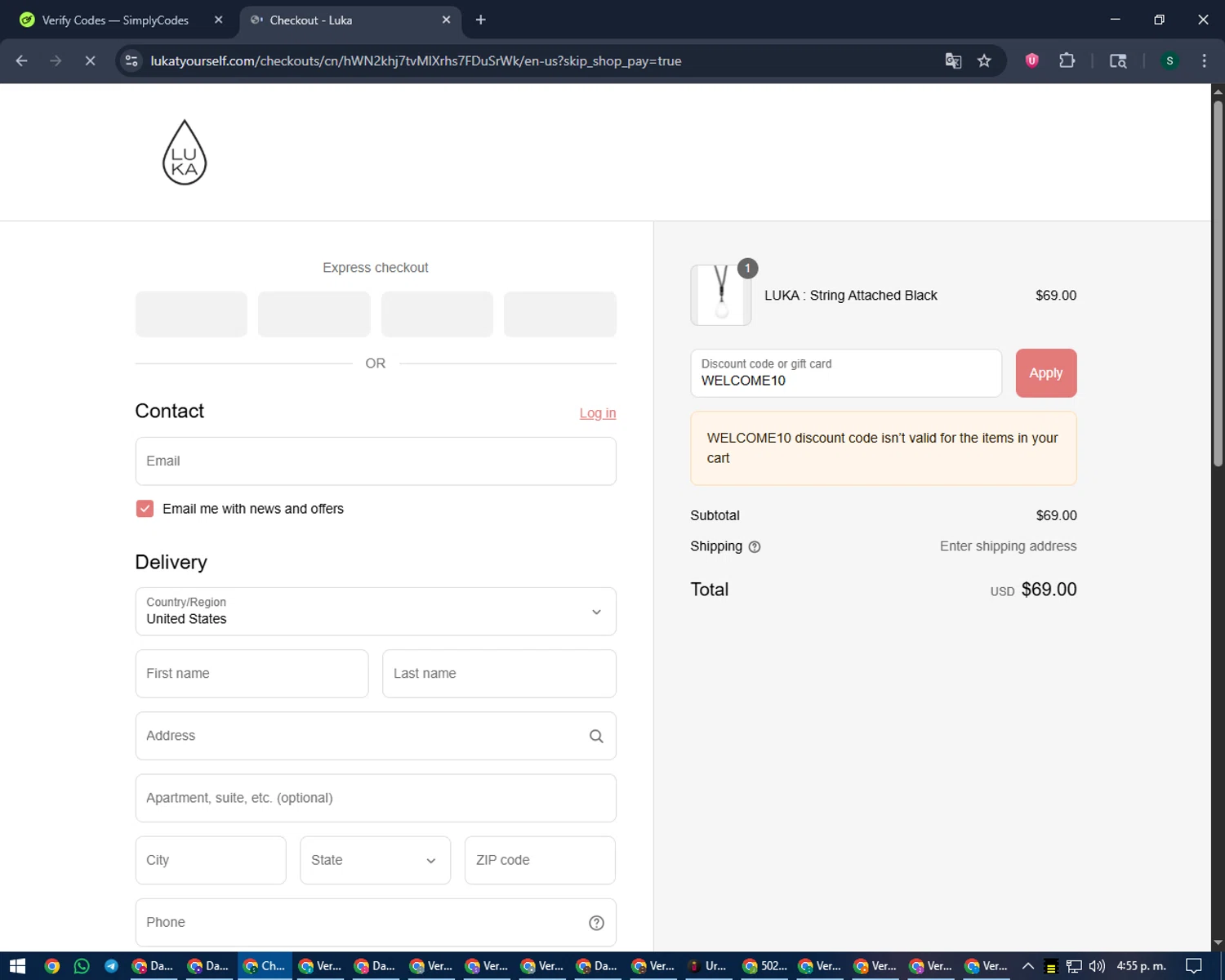Open the Windows notification center
The height and width of the screenshot is (980, 1225).
tap(1194, 966)
